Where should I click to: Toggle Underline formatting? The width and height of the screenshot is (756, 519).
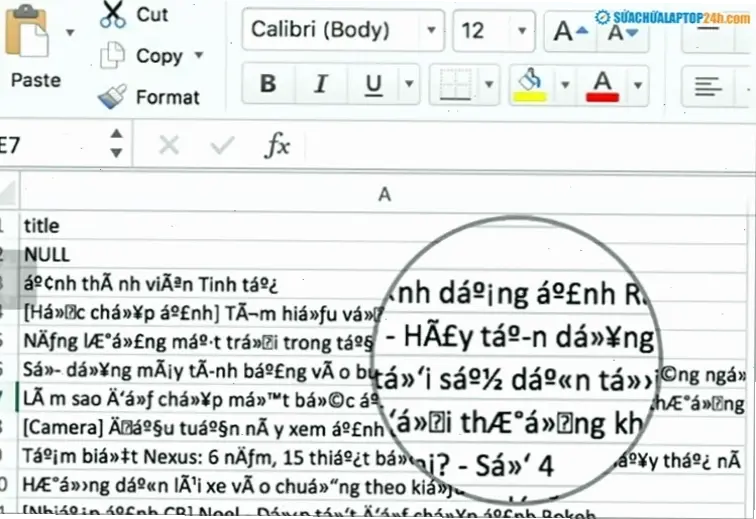[373, 85]
